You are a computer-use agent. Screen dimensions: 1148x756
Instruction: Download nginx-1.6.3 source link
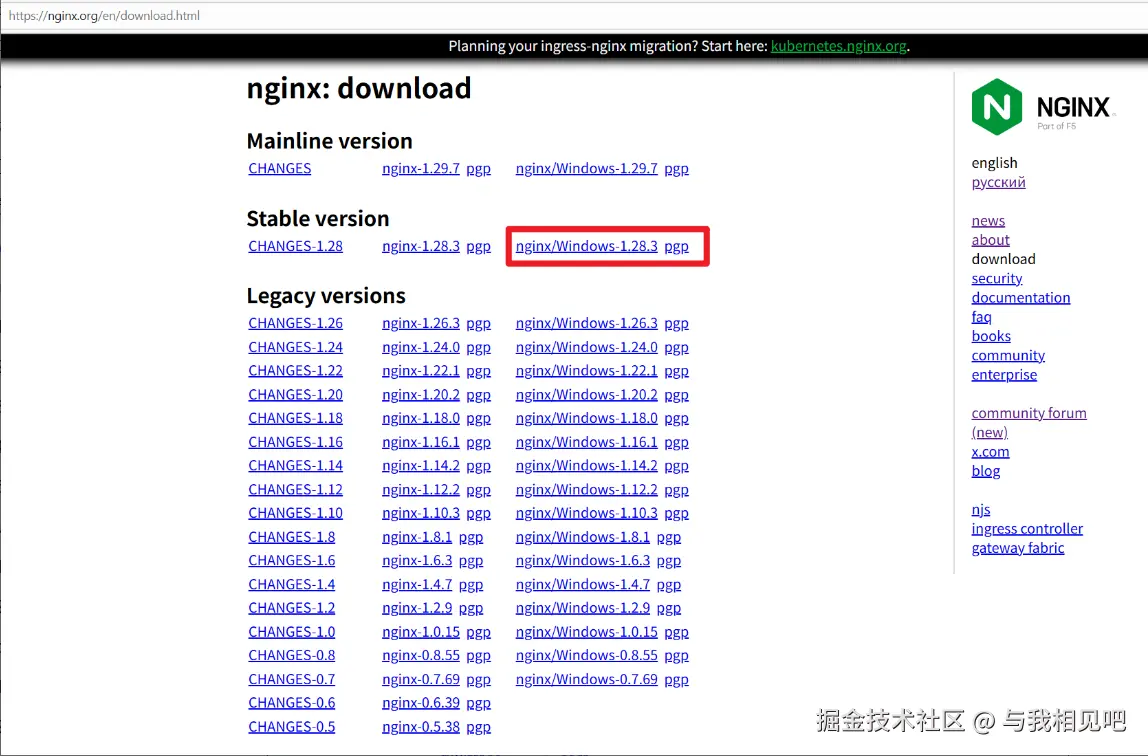click(417, 561)
